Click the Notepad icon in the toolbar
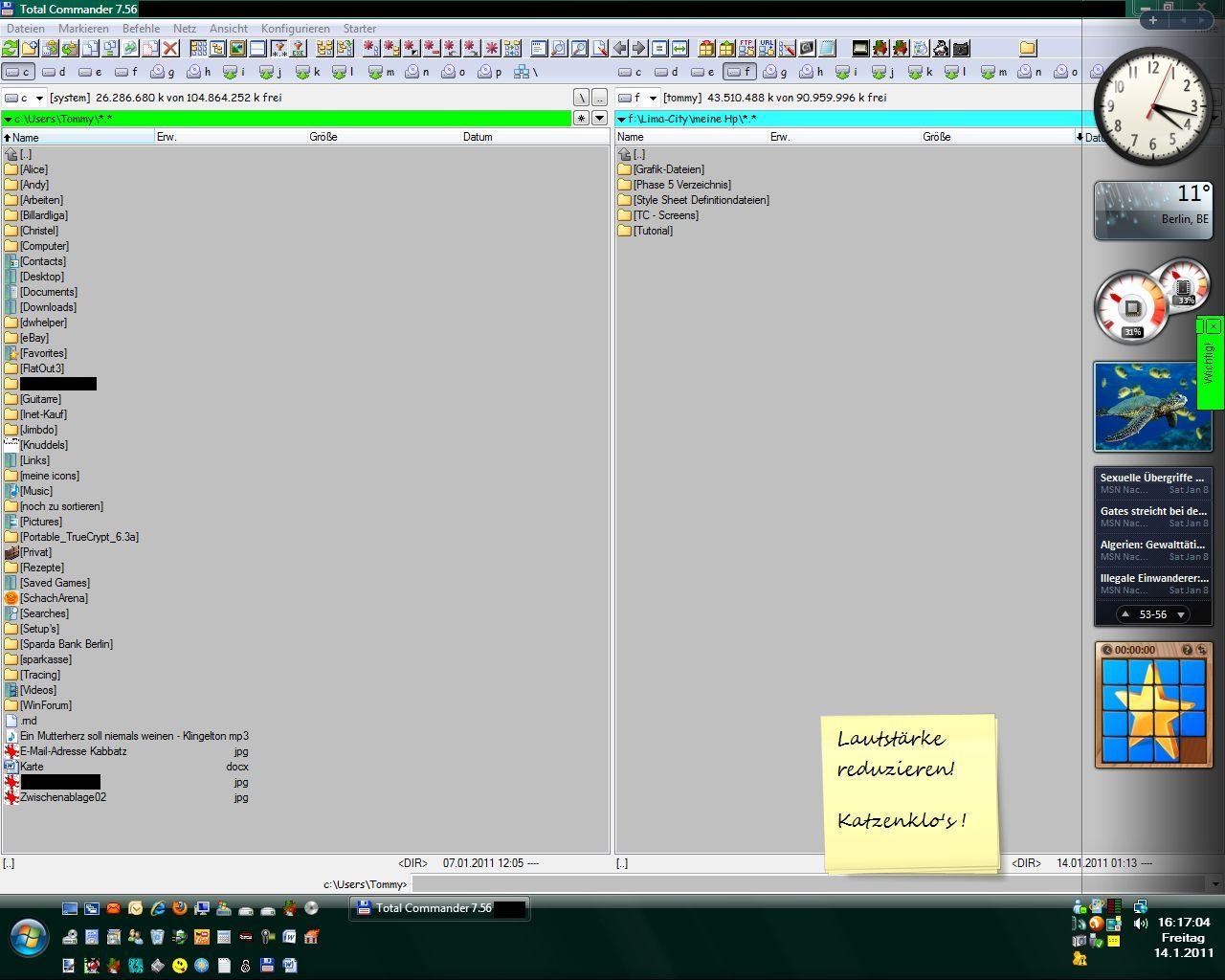This screenshot has height=980, width=1225. pos(827,48)
